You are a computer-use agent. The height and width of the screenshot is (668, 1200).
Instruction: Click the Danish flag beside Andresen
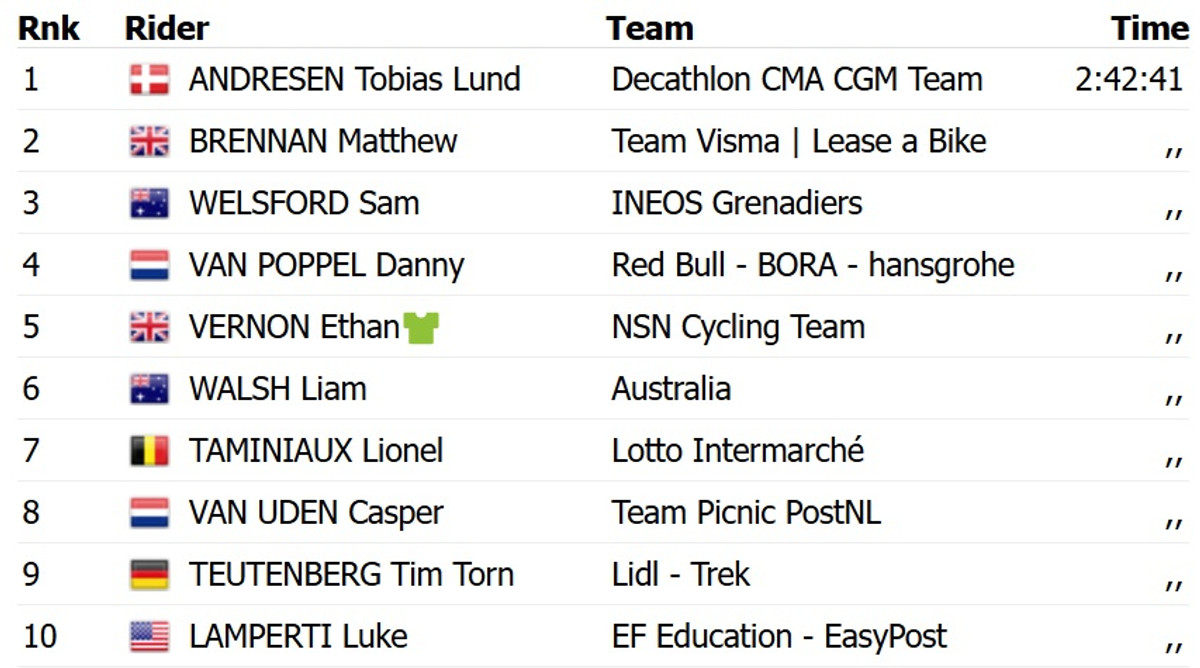click(x=149, y=80)
